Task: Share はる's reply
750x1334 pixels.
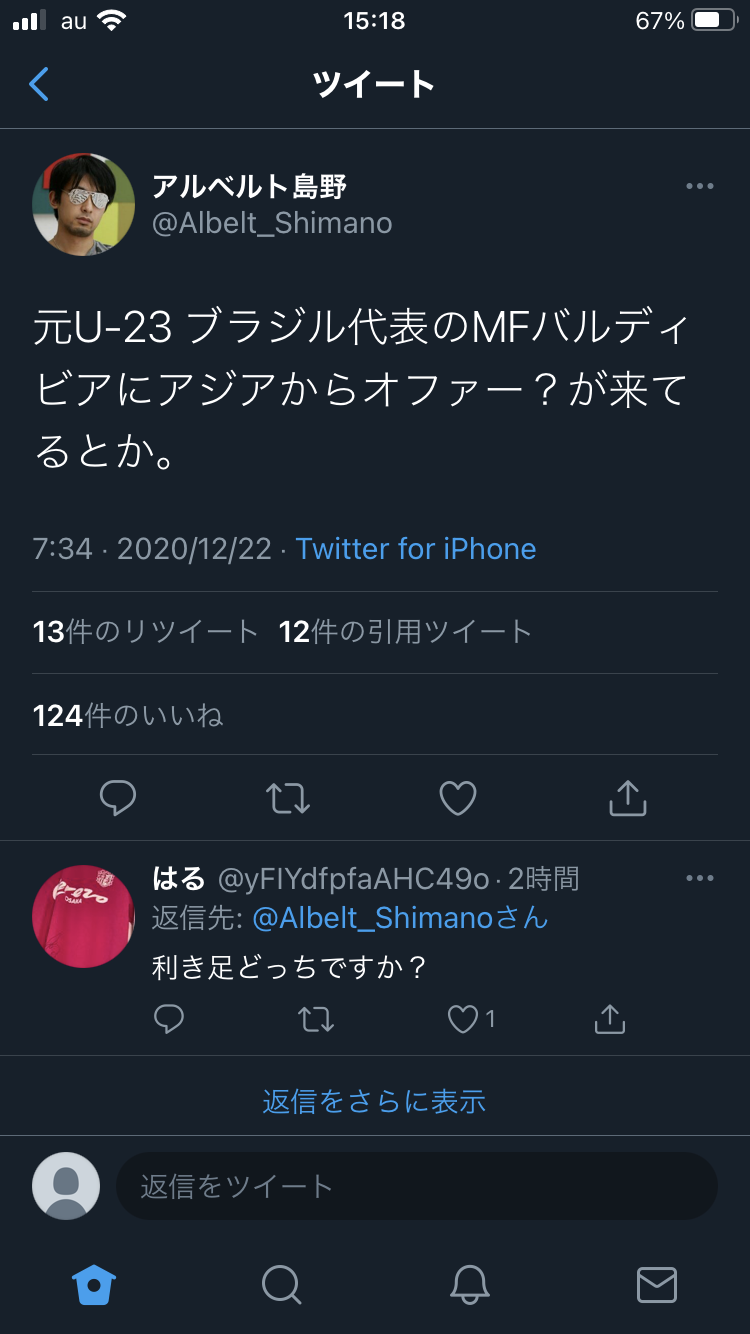Action: [x=609, y=1019]
